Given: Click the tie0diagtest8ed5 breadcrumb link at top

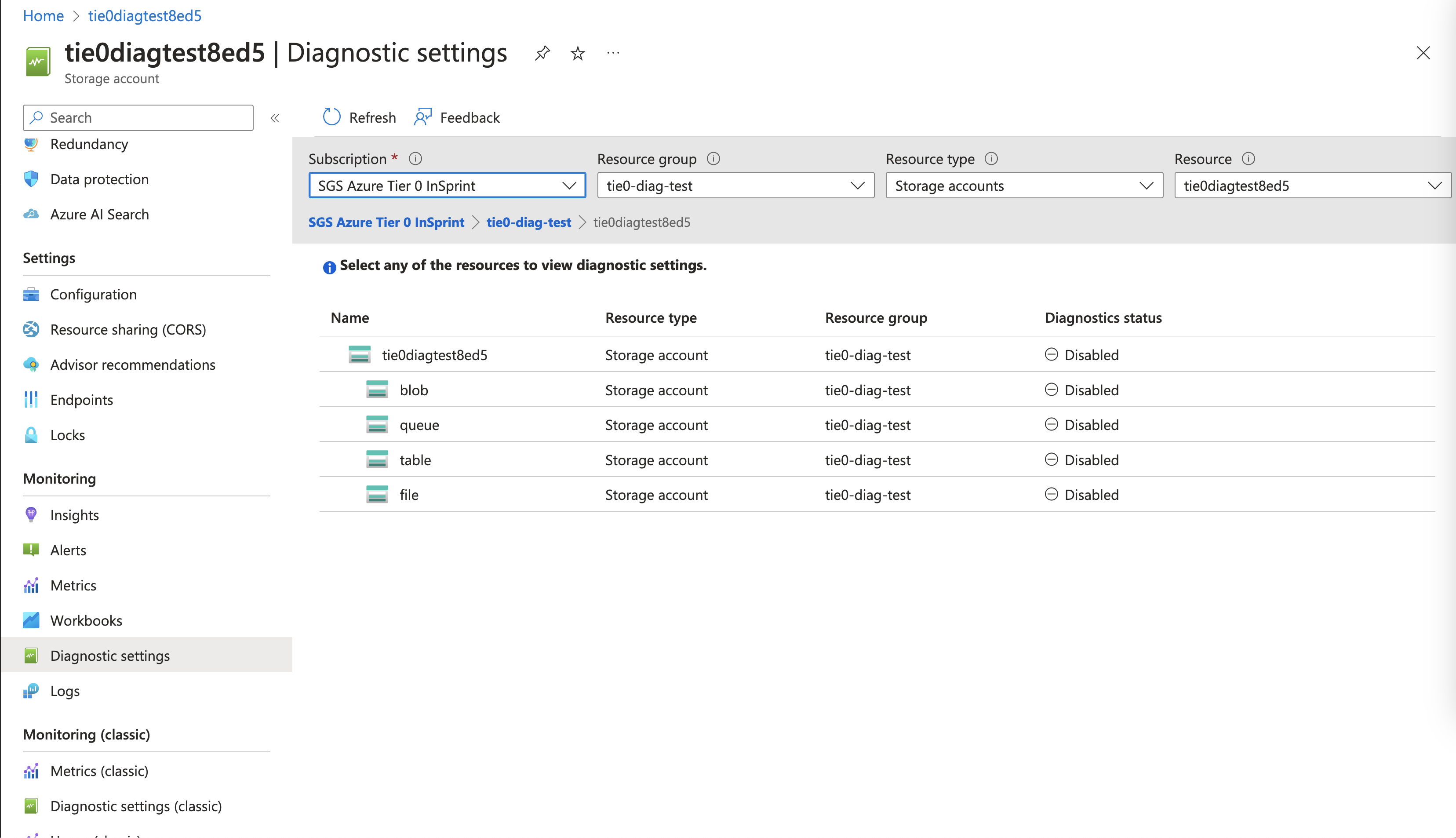Looking at the screenshot, I should pyautogui.click(x=145, y=15).
